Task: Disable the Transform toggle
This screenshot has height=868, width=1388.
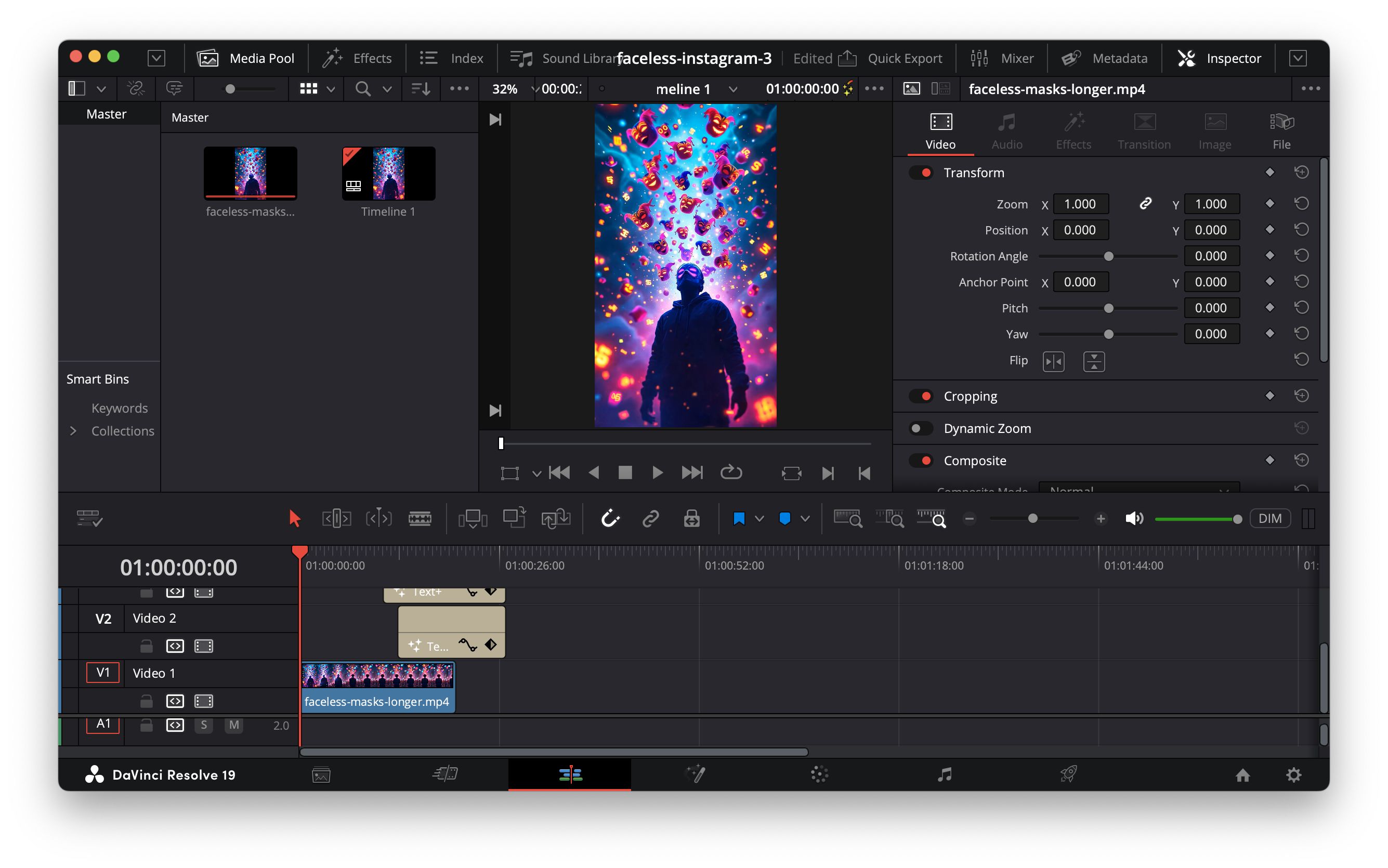Action: coord(921,173)
